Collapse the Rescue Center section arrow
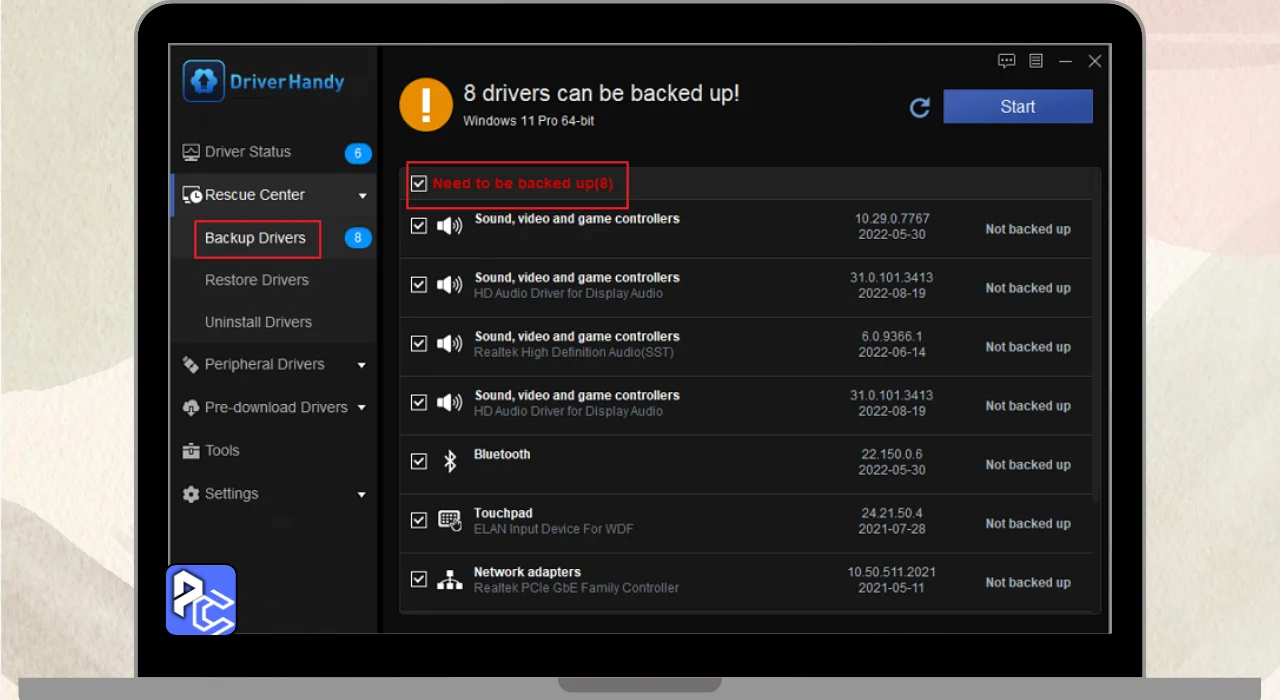Screen dimensions: 1280x700 [362, 196]
